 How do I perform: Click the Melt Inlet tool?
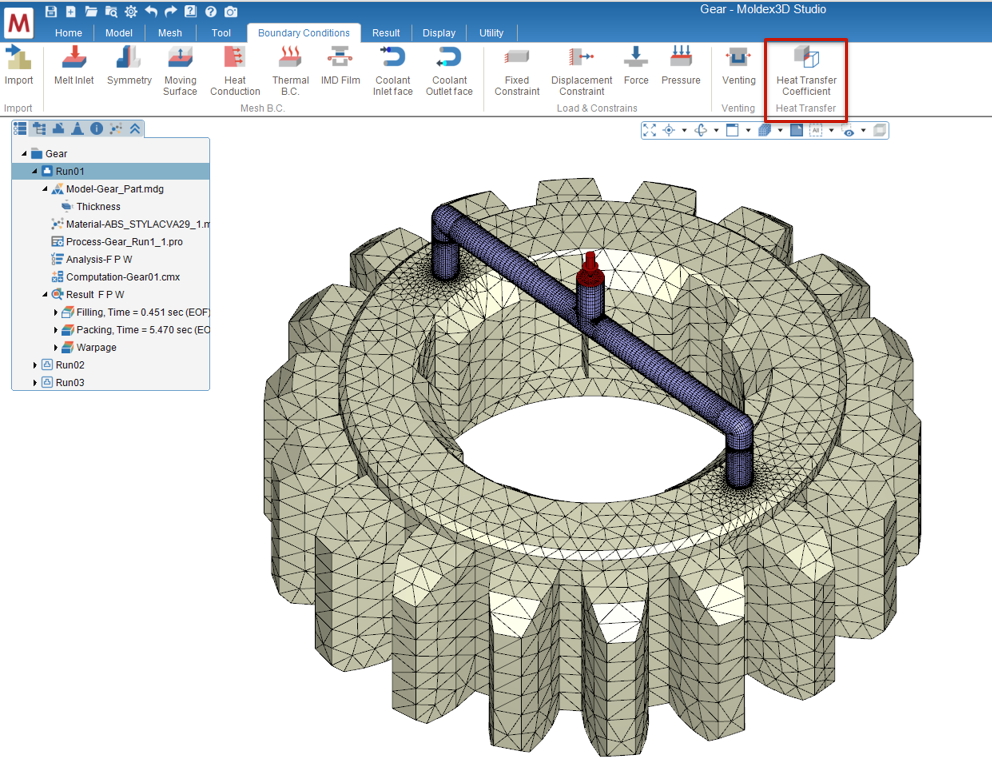74,66
